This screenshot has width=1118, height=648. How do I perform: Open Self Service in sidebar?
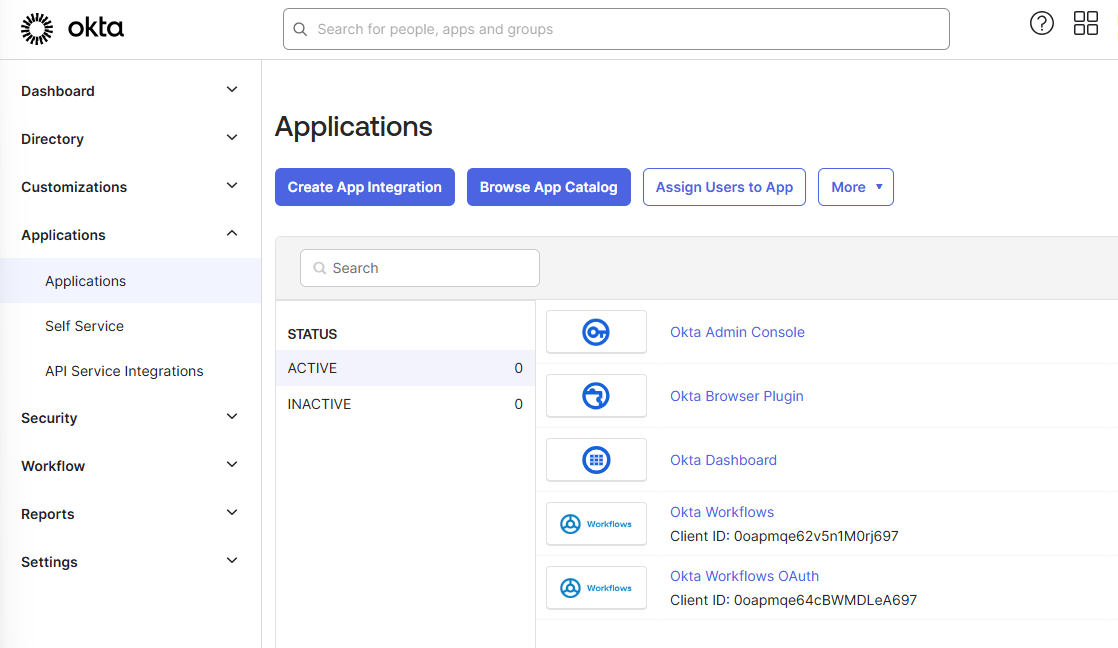click(x=84, y=326)
